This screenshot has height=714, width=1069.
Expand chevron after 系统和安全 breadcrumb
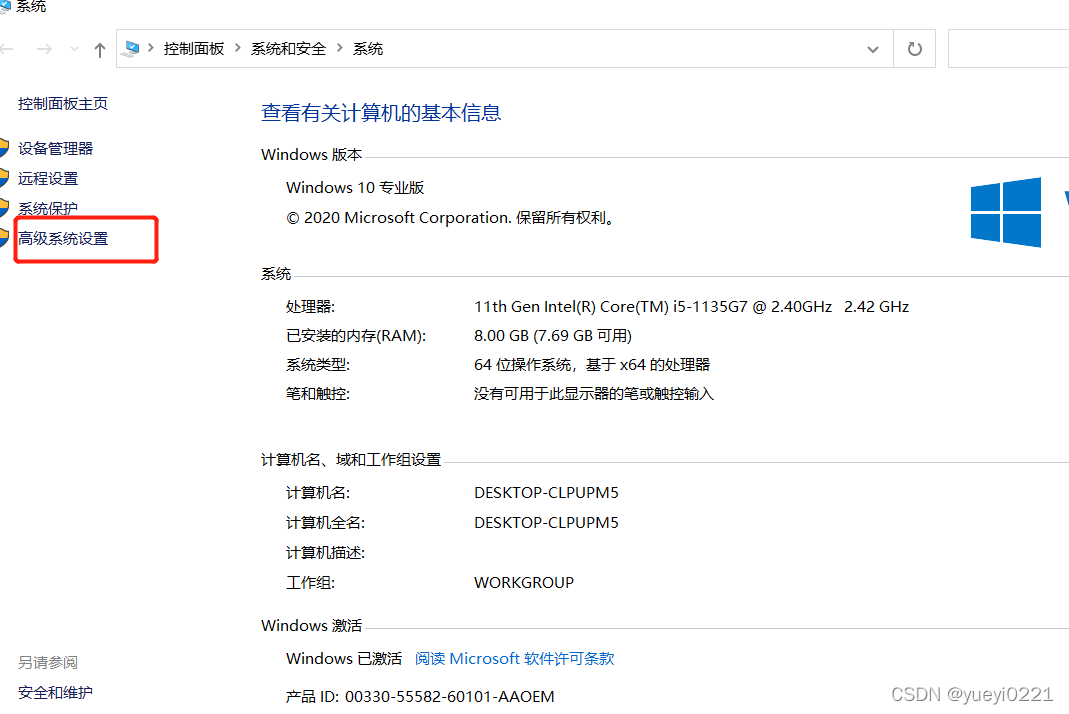click(339, 48)
